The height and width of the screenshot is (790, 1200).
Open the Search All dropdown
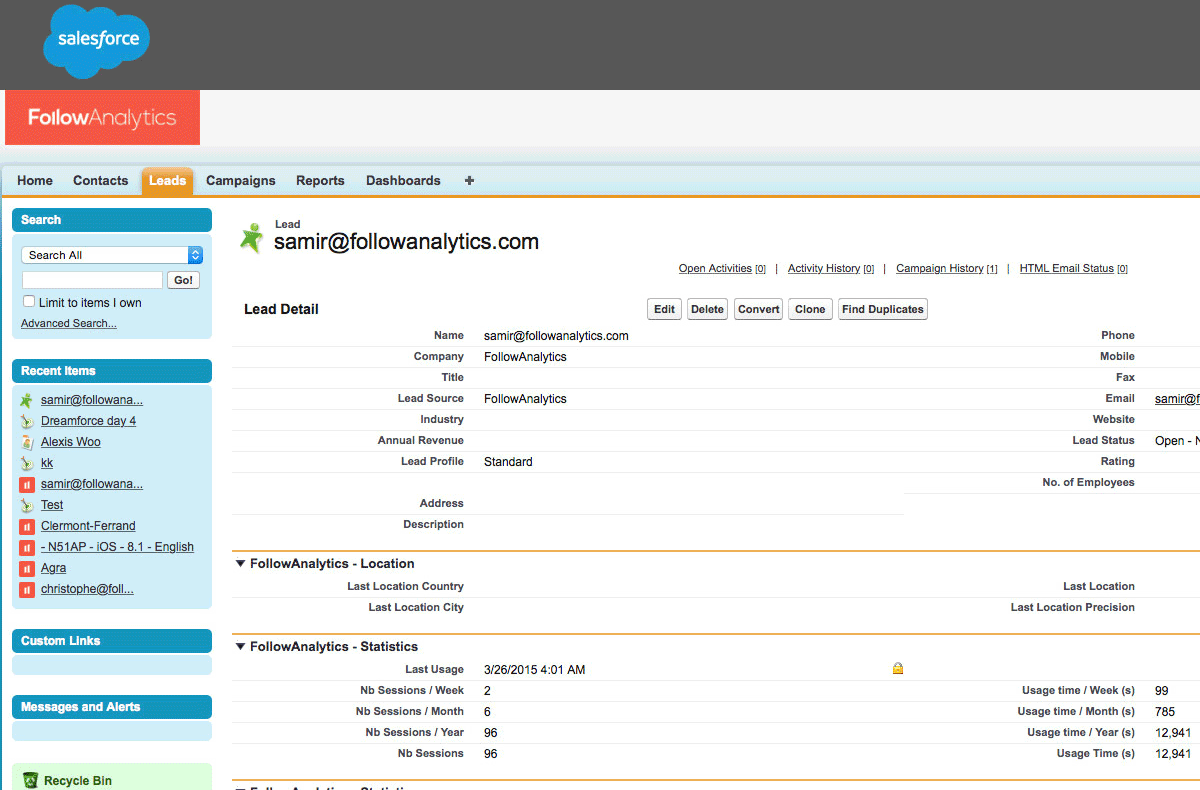[112, 255]
